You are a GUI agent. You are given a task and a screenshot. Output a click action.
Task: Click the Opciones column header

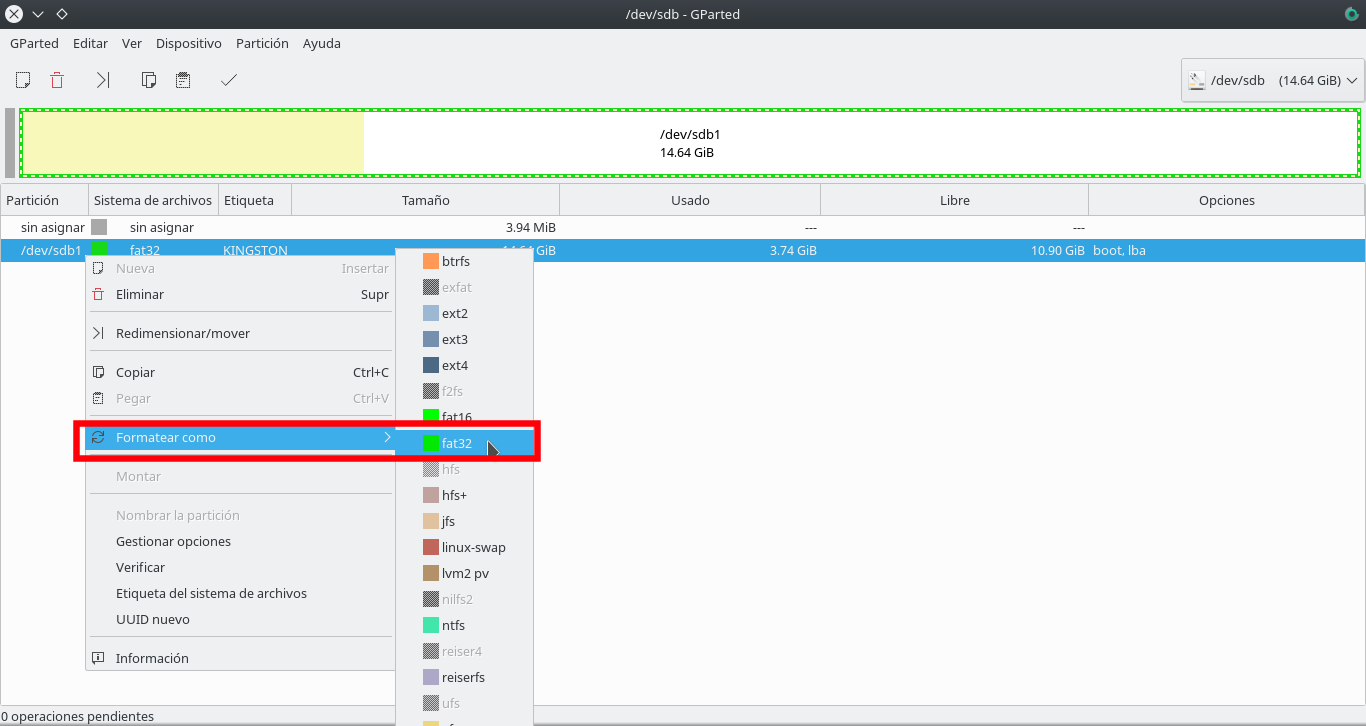(1227, 200)
